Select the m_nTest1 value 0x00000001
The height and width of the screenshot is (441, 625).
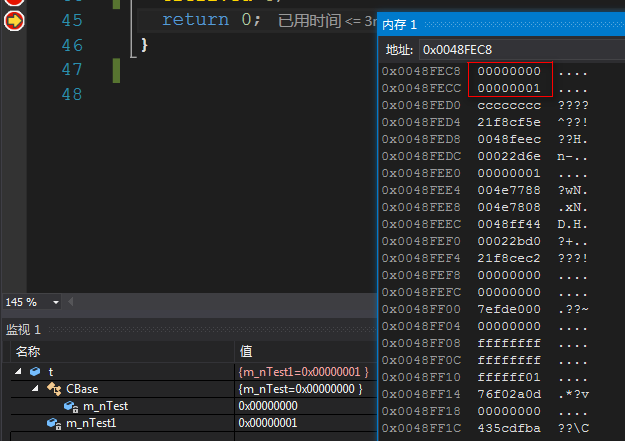pyautogui.click(x=268, y=423)
